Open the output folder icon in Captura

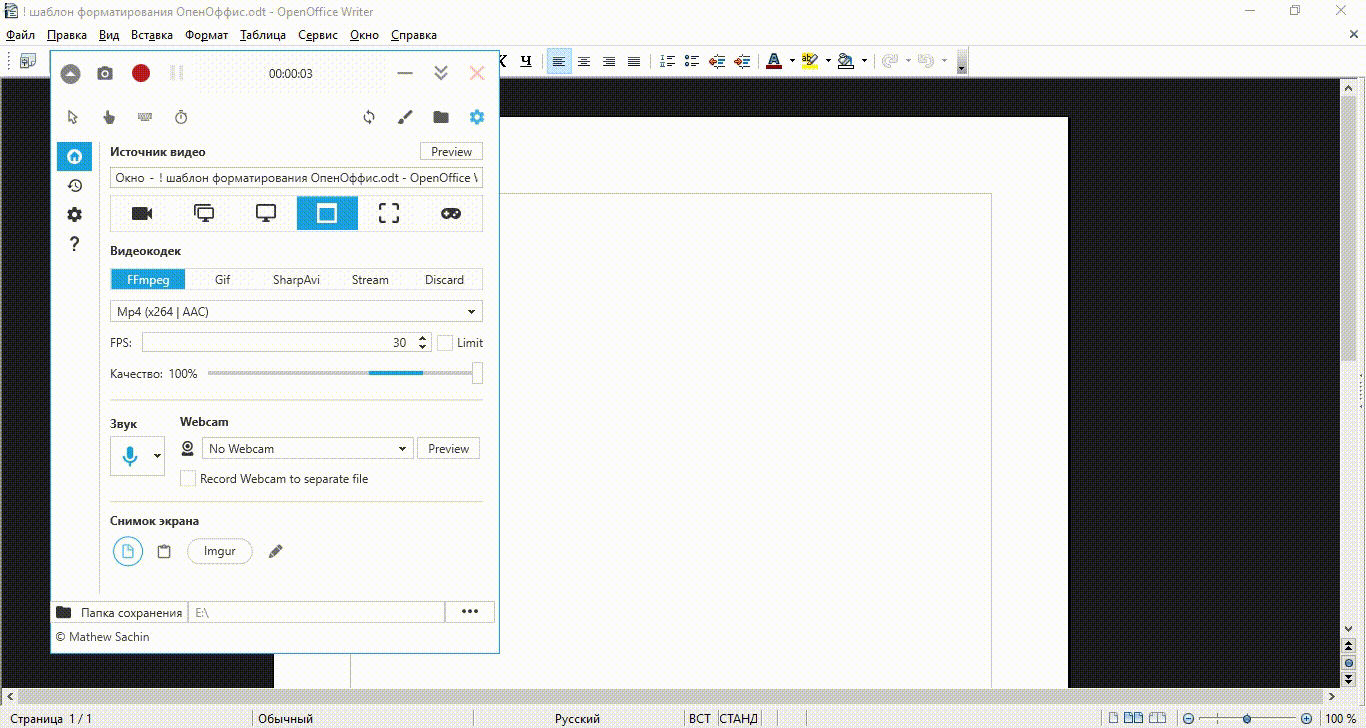coord(441,117)
